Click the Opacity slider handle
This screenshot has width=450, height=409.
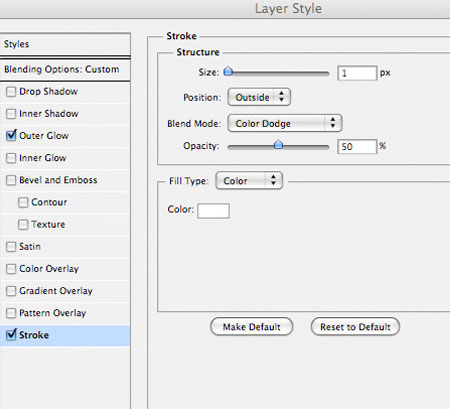278,145
